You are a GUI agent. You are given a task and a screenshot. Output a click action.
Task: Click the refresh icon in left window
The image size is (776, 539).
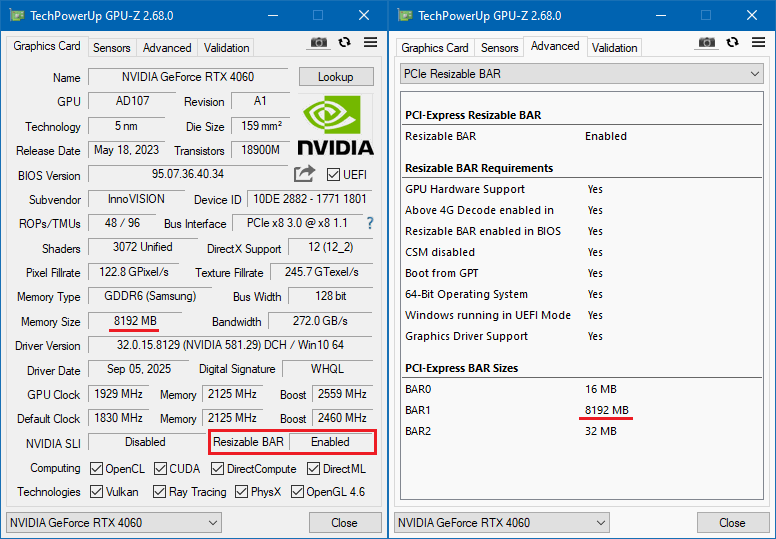point(344,43)
